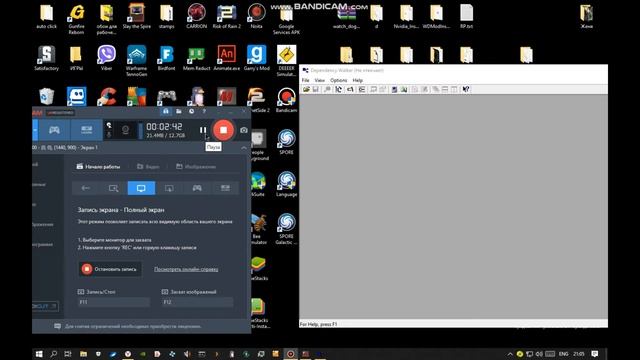
Task: Open the Viber desktop shortcut
Action: [106, 58]
